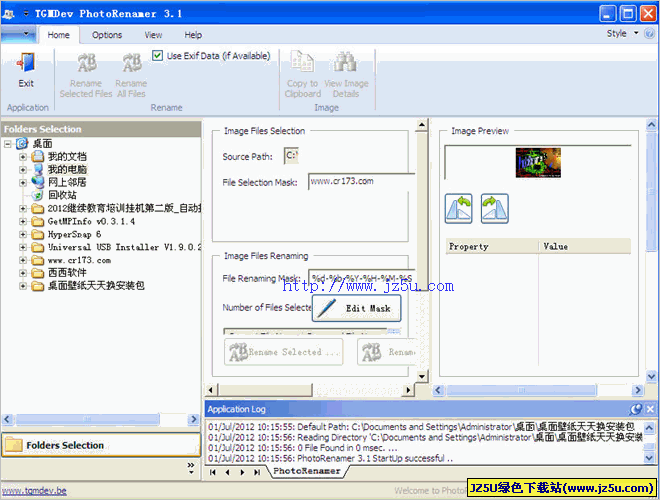The image size is (660, 500).
Task: Click the File Renaming Mask field
Action: 362,278
